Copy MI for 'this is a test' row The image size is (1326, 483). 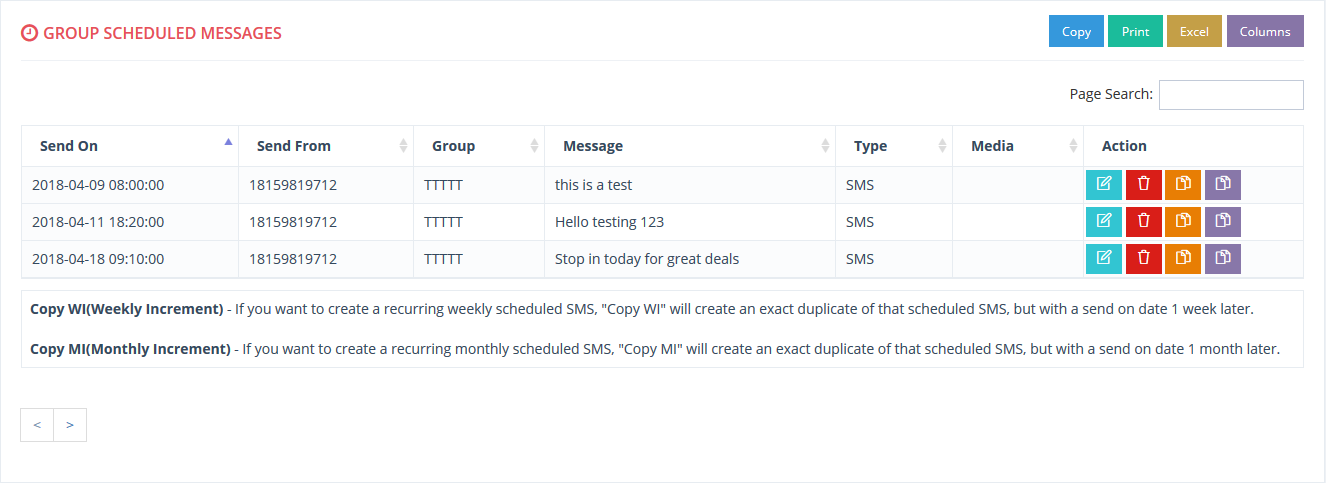coord(1223,185)
